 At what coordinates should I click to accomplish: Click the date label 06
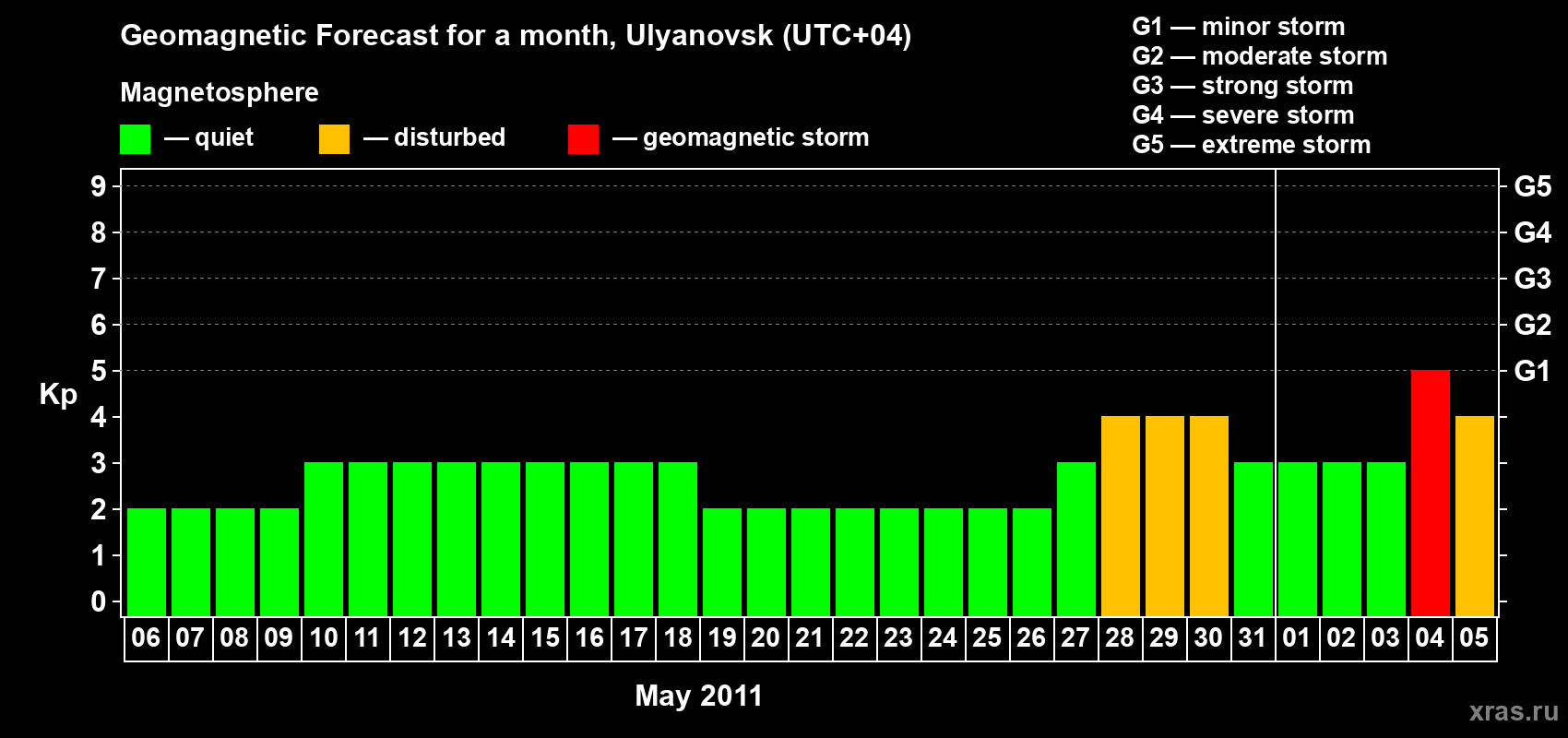(146, 637)
